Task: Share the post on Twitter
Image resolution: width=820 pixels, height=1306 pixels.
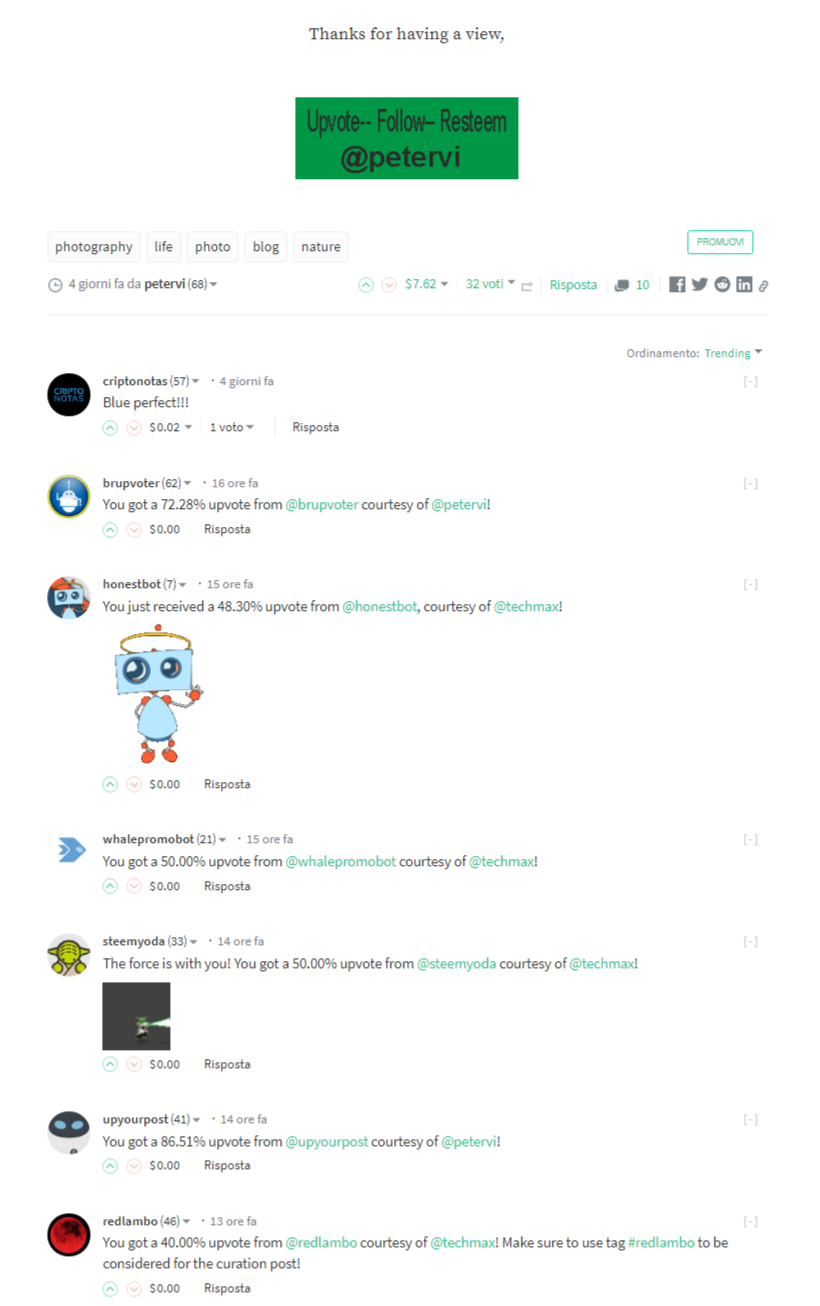Action: 700,285
